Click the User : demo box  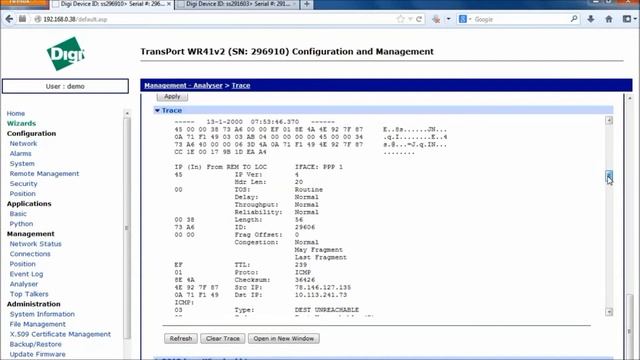pyautogui.click(x=65, y=86)
